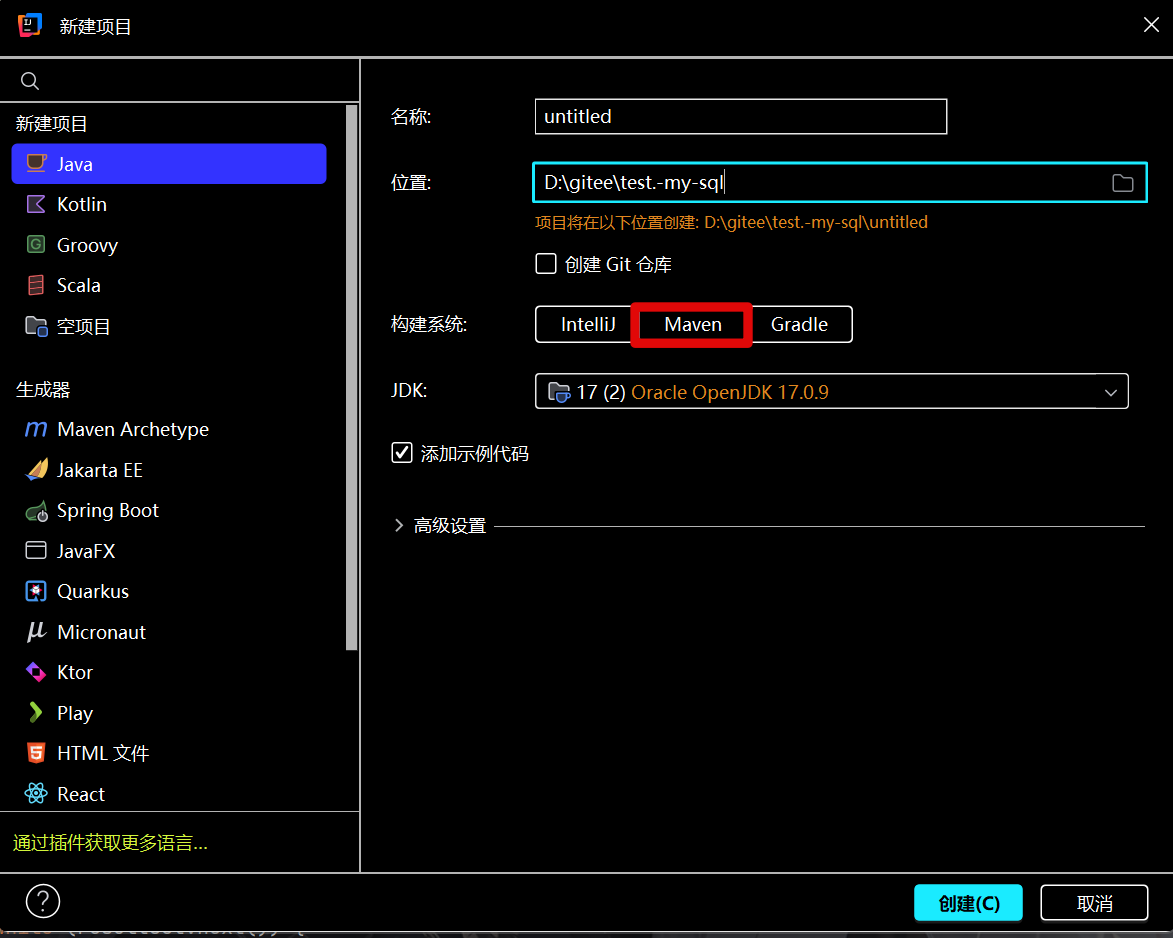Click the Ktor diamond icon
The image size is (1173, 938).
pyautogui.click(x=36, y=672)
